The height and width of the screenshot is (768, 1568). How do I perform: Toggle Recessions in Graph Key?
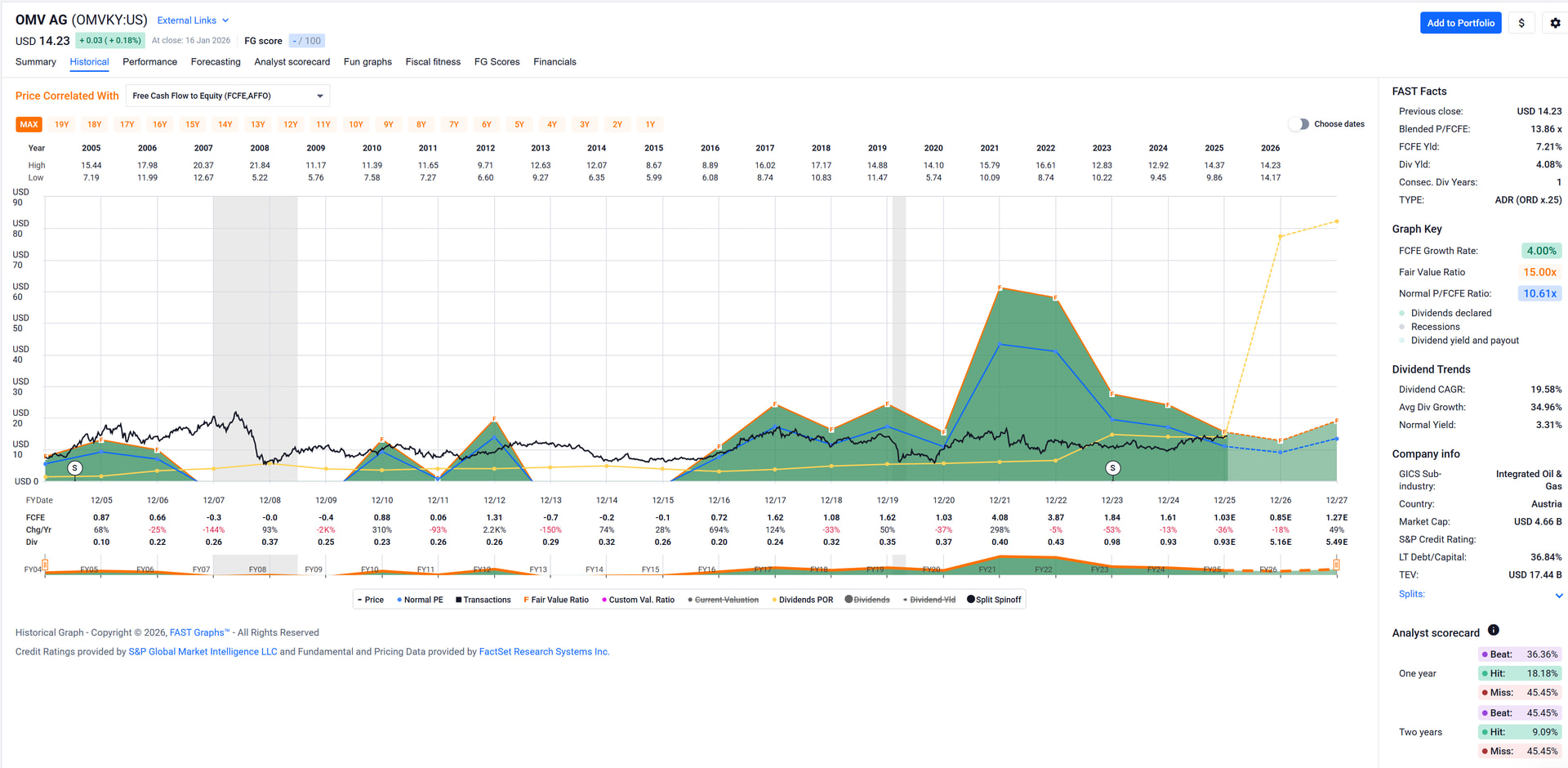pyautogui.click(x=1402, y=327)
